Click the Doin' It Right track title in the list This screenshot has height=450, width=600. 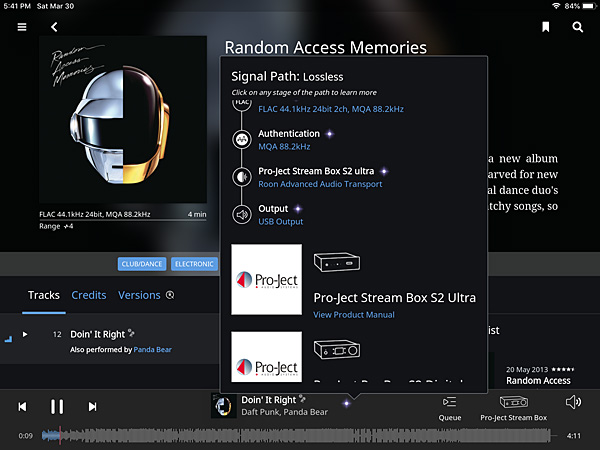pos(98,334)
